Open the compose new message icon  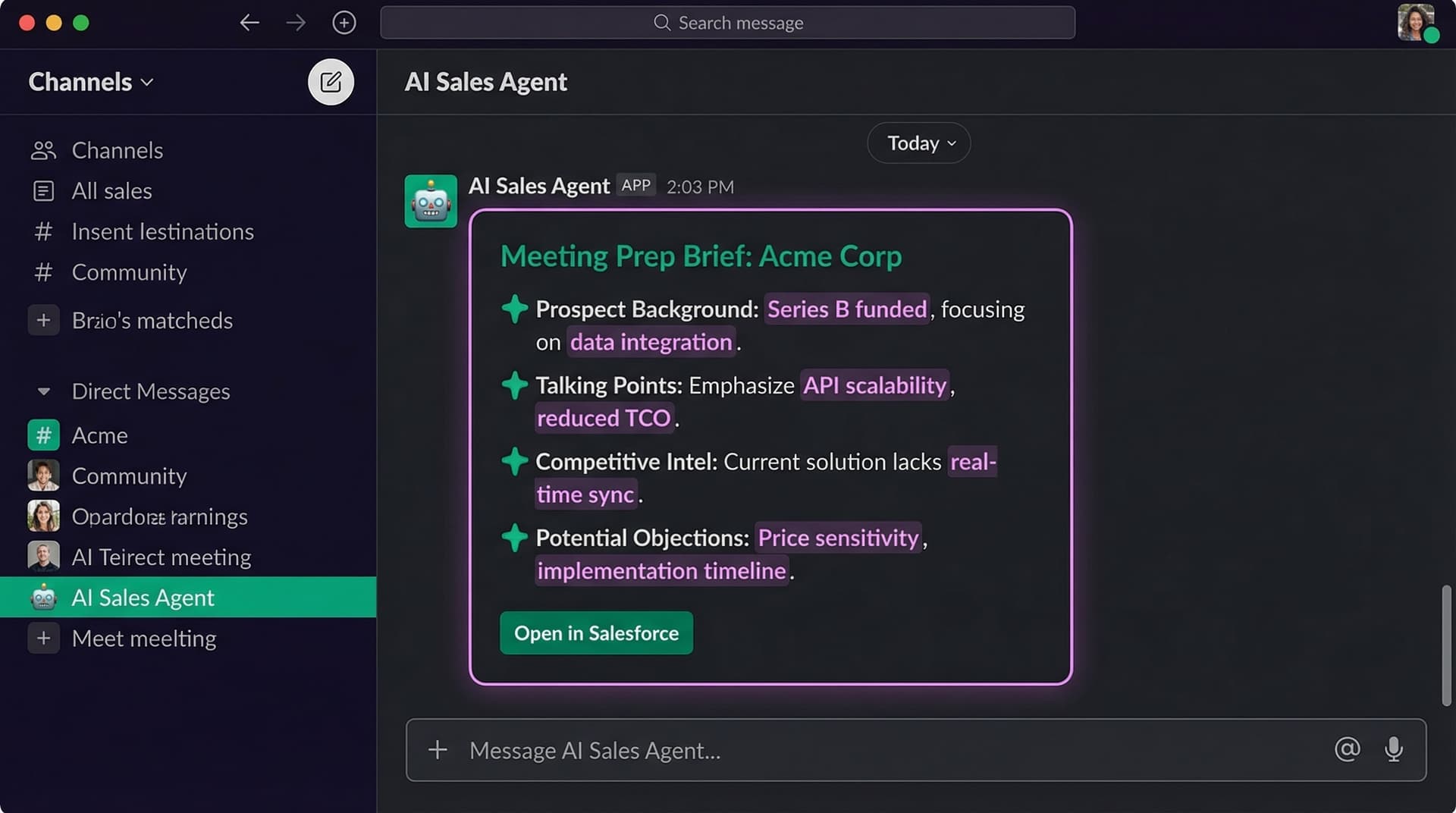click(x=331, y=82)
